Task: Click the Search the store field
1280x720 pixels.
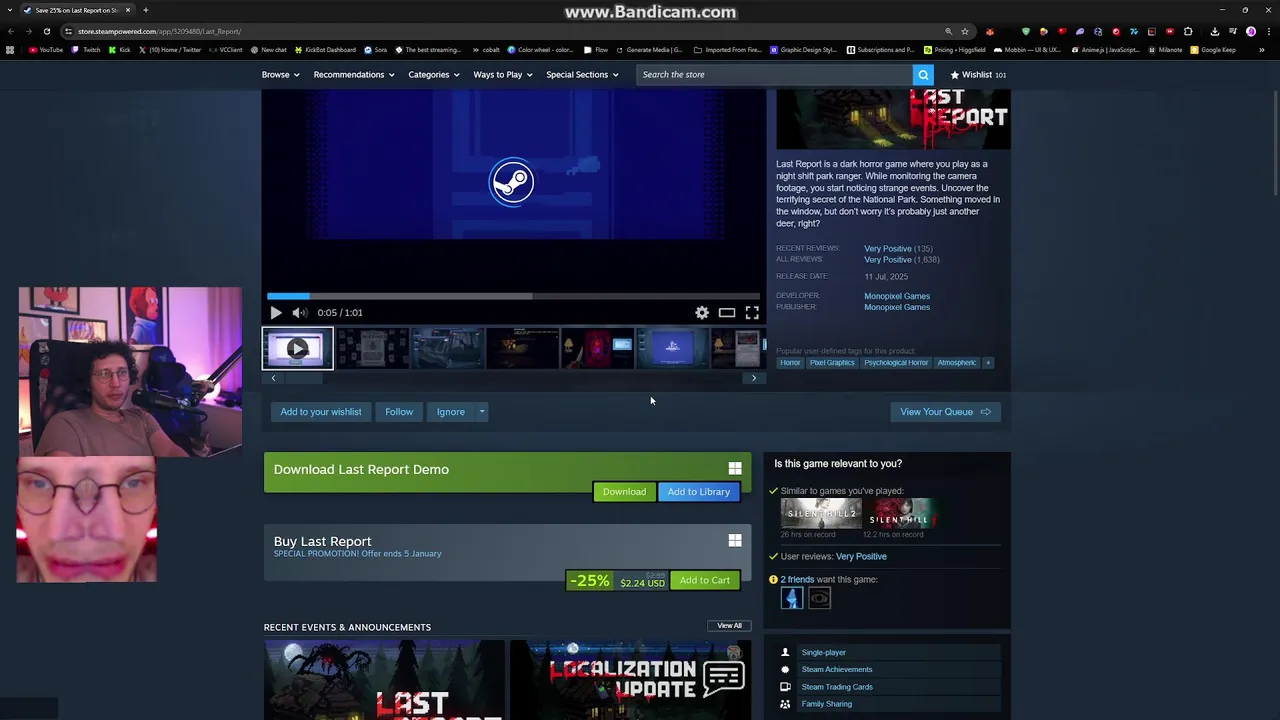Action: tap(774, 75)
